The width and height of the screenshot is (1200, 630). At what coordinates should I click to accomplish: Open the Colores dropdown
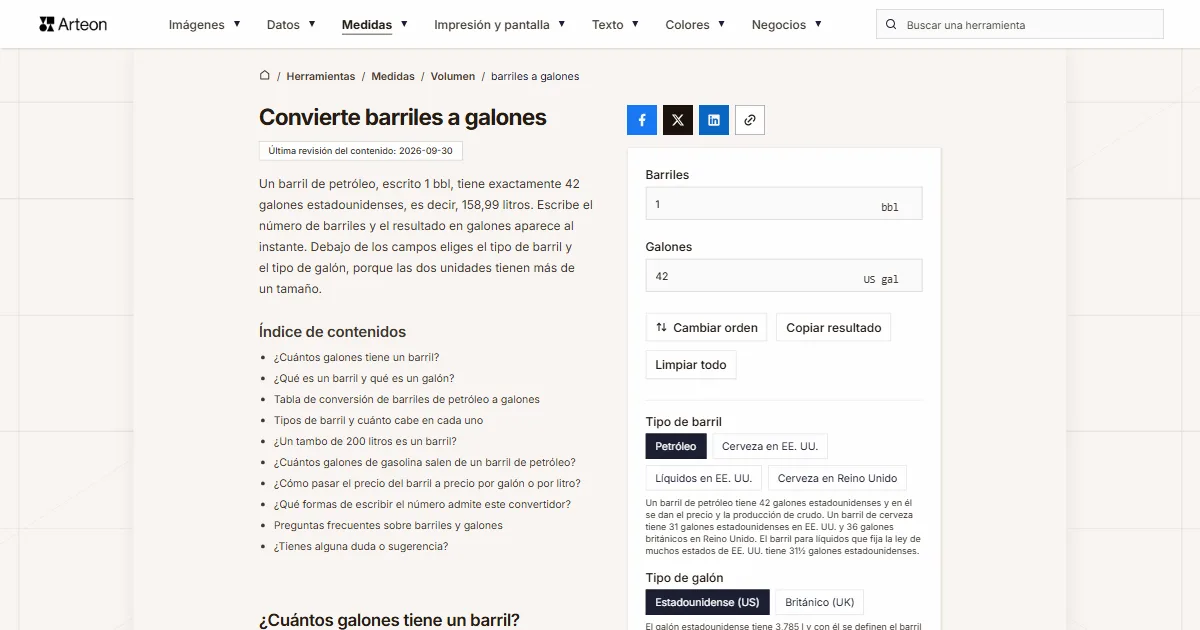tap(695, 25)
